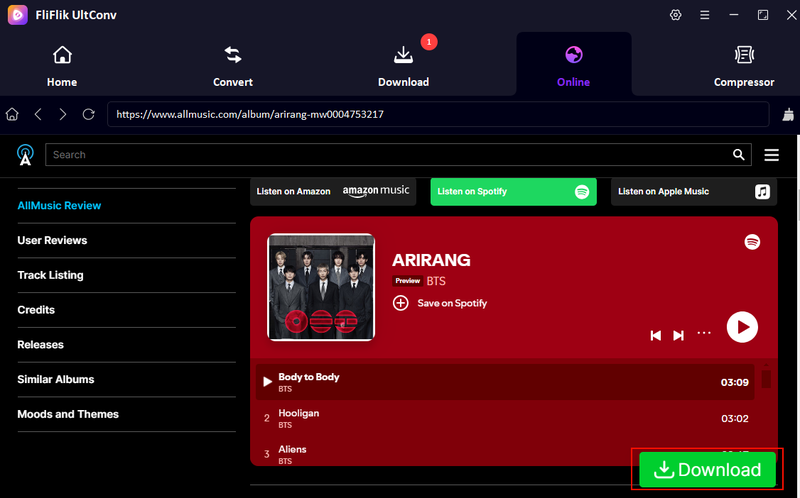
Task: Click the Body to Body duration 03:09
Action: click(734, 383)
